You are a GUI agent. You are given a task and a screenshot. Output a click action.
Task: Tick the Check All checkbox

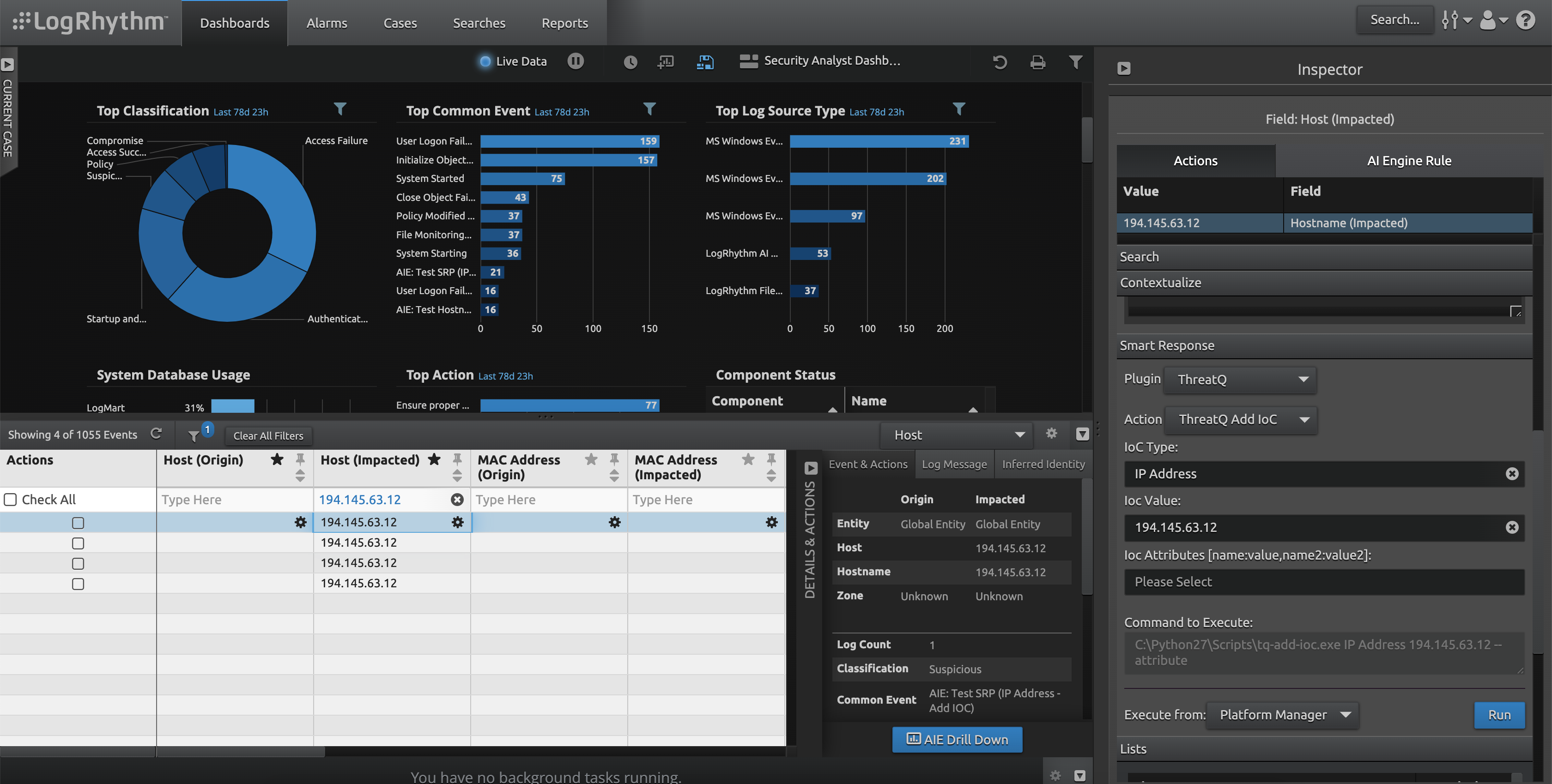pyautogui.click(x=10, y=500)
